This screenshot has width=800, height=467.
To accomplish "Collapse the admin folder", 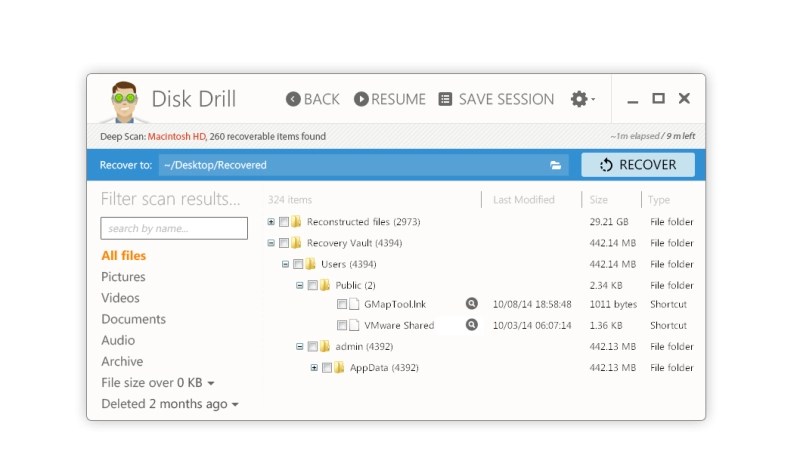I will pyautogui.click(x=299, y=347).
